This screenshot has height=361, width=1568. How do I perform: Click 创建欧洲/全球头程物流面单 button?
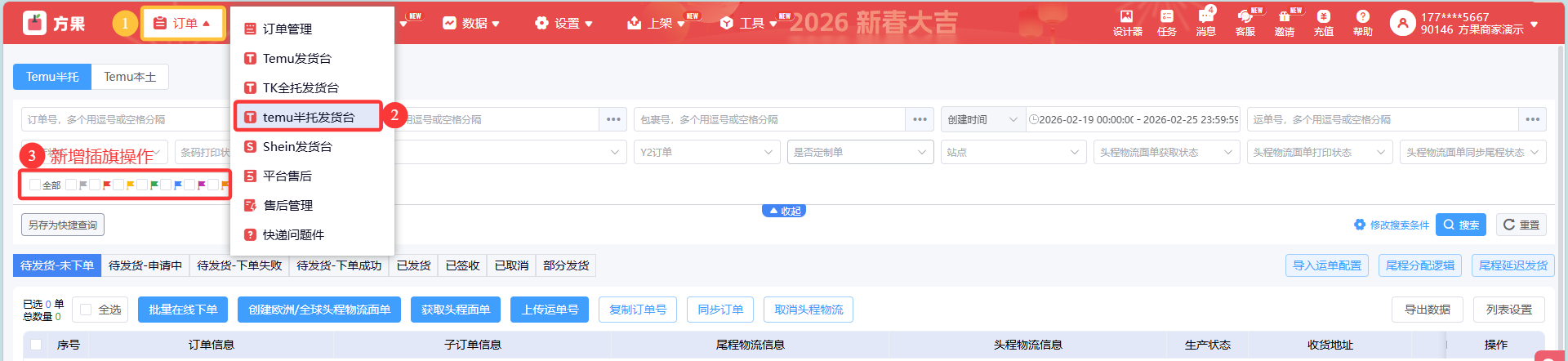click(x=319, y=310)
